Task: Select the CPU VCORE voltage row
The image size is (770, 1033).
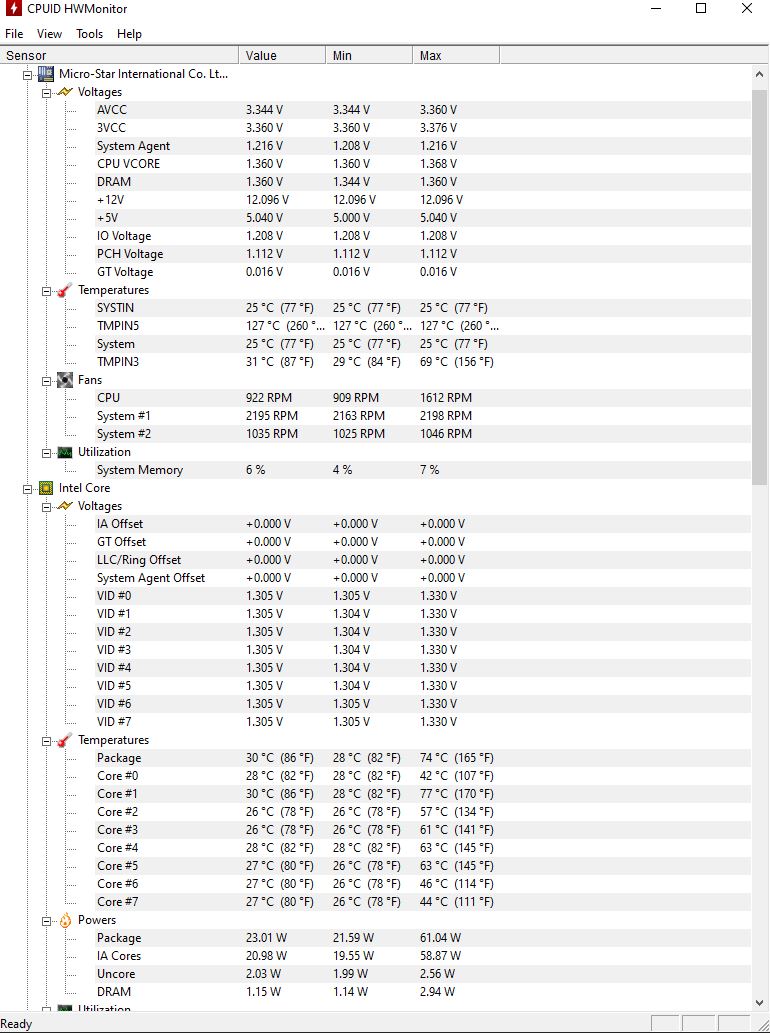Action: pos(128,164)
